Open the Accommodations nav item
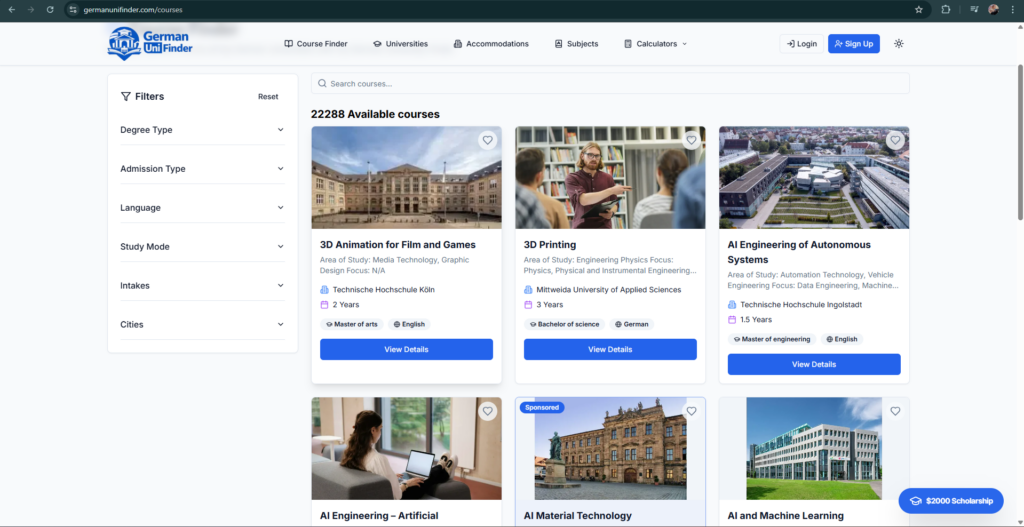The width and height of the screenshot is (1024, 527). click(491, 44)
